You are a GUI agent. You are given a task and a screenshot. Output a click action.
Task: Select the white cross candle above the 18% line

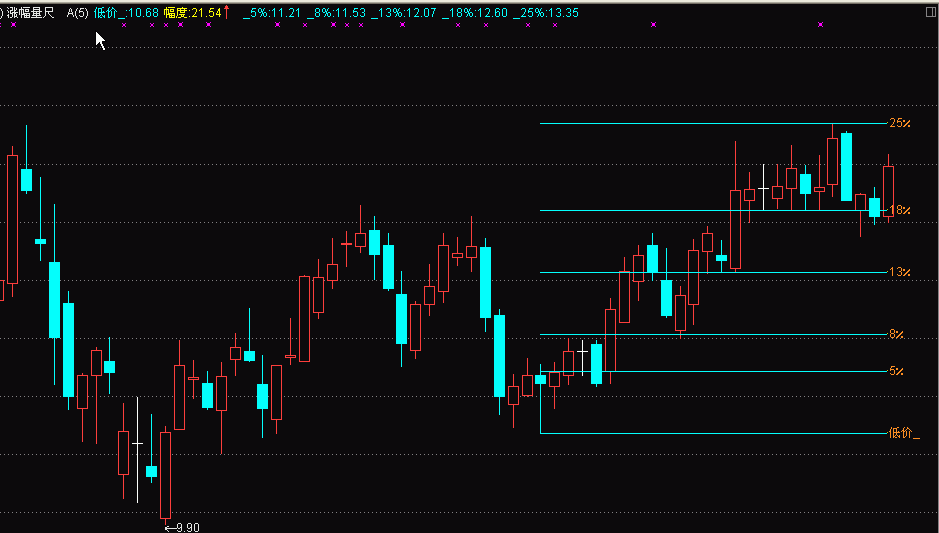coord(764,187)
